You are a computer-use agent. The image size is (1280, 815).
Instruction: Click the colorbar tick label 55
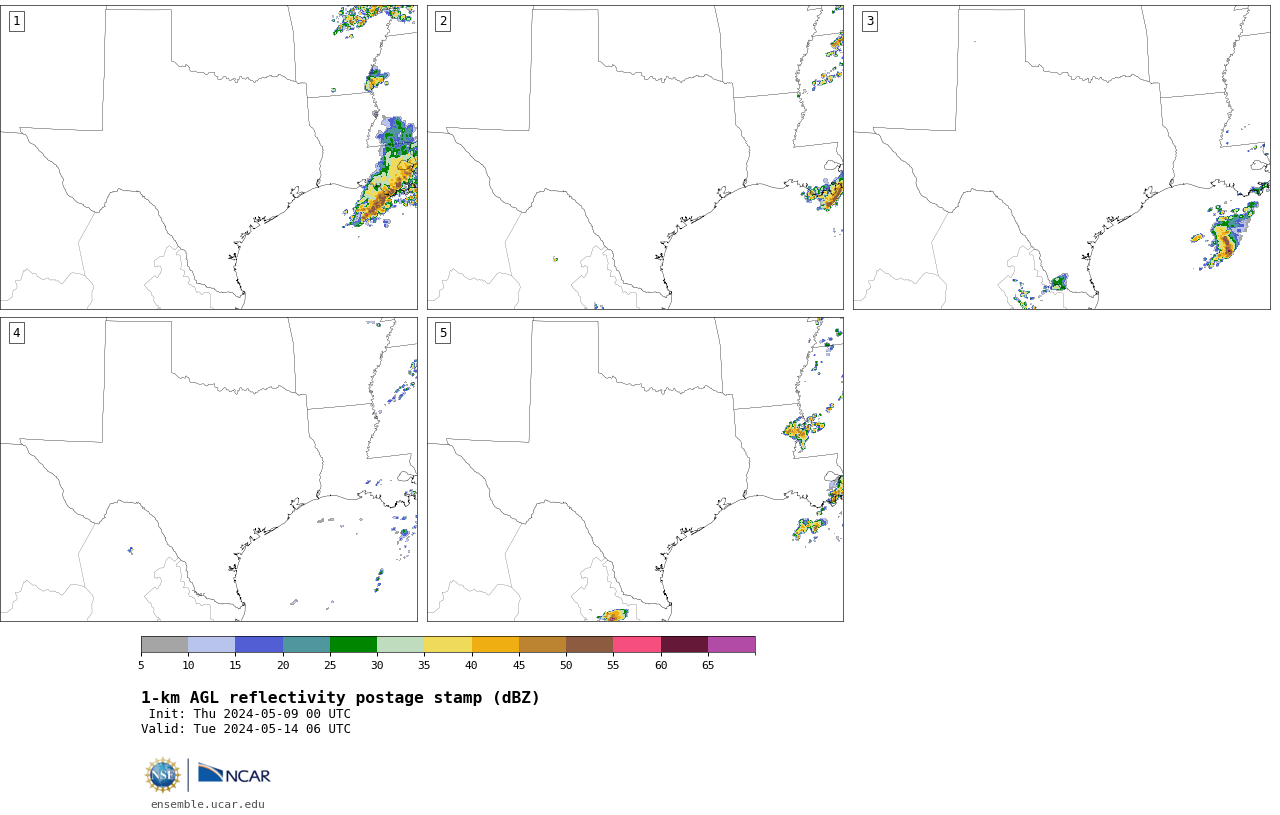coord(613,665)
